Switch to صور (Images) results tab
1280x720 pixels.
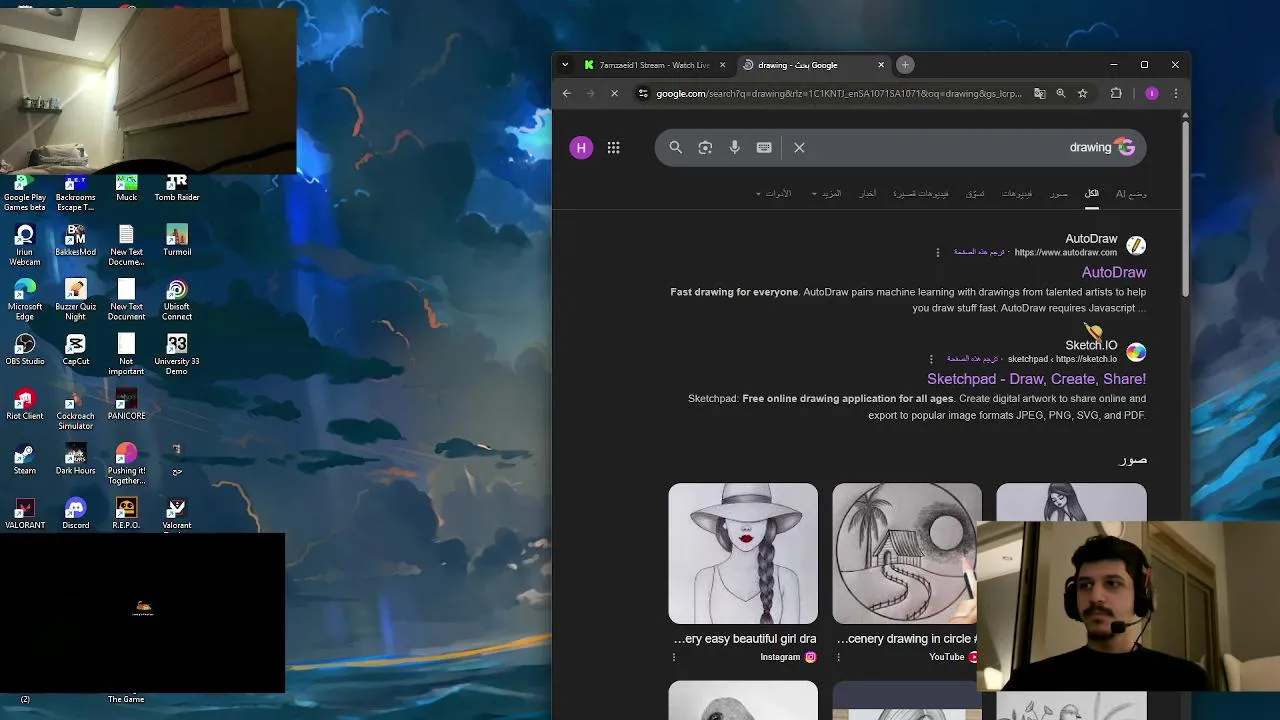pyautogui.click(x=1059, y=194)
